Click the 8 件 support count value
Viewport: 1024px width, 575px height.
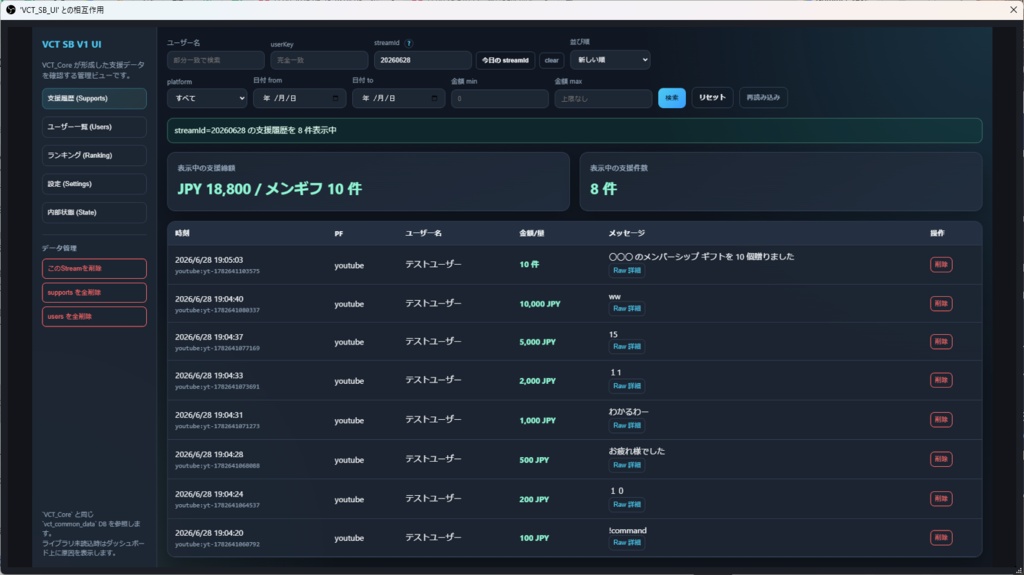pyautogui.click(x=603, y=189)
